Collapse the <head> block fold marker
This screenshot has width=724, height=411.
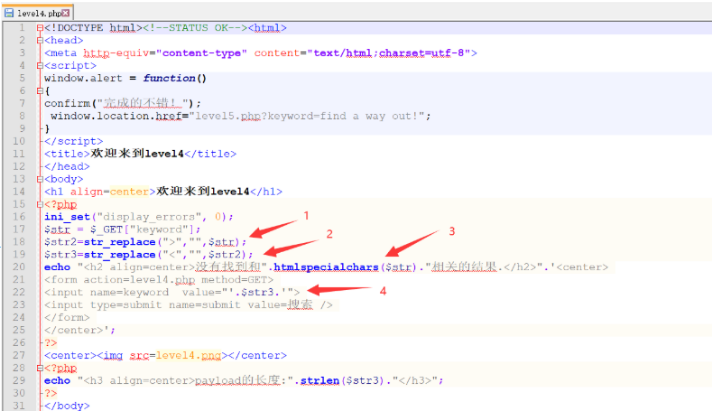40,41
